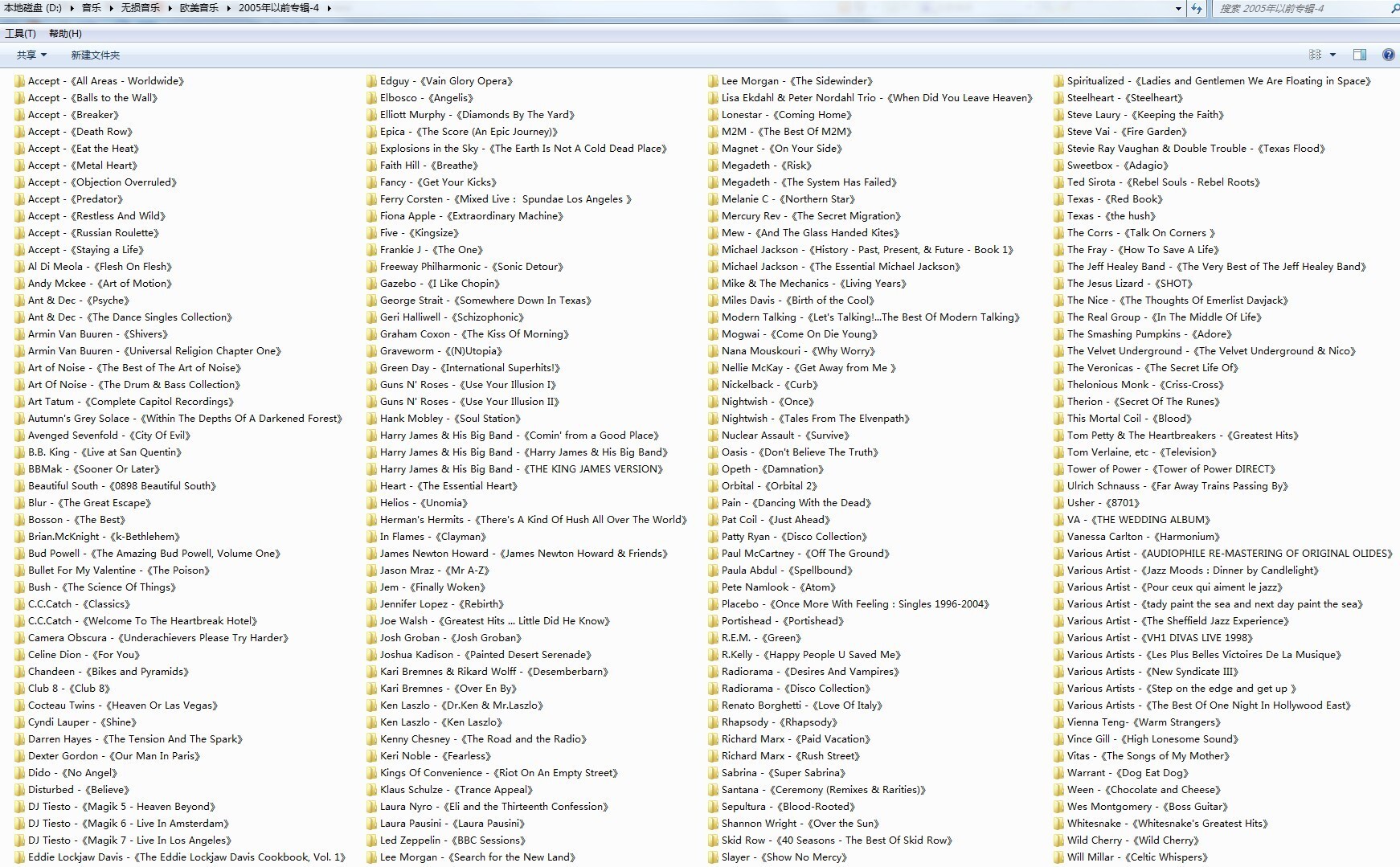Click the 新建文件夹 button
This screenshot has height=867, width=1400.
coord(95,55)
